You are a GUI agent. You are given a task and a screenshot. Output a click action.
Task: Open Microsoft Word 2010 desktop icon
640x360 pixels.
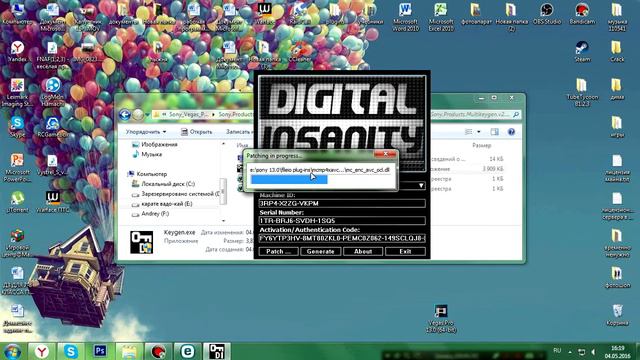coord(405,17)
